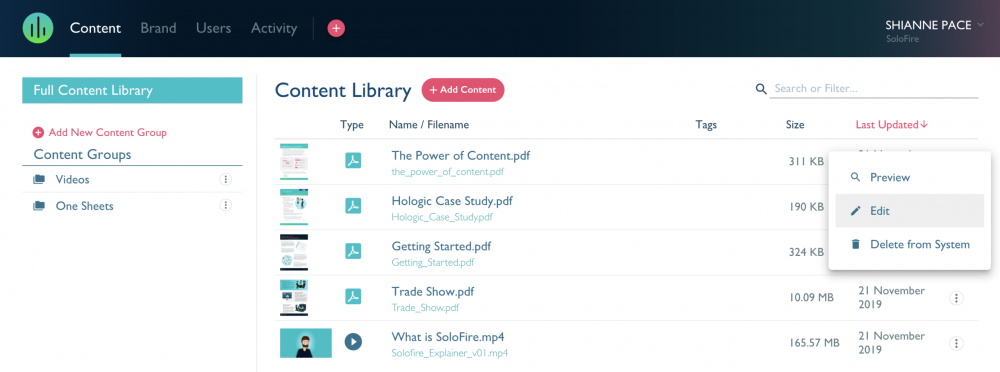Click the pencil icon beside Edit
This screenshot has width=1000, height=372.
pos(856,211)
